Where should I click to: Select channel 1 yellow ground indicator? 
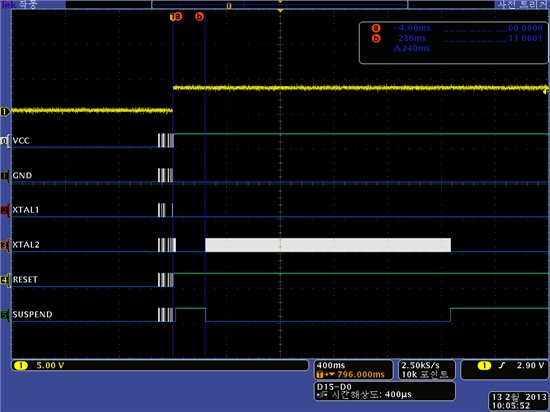tap(5, 112)
